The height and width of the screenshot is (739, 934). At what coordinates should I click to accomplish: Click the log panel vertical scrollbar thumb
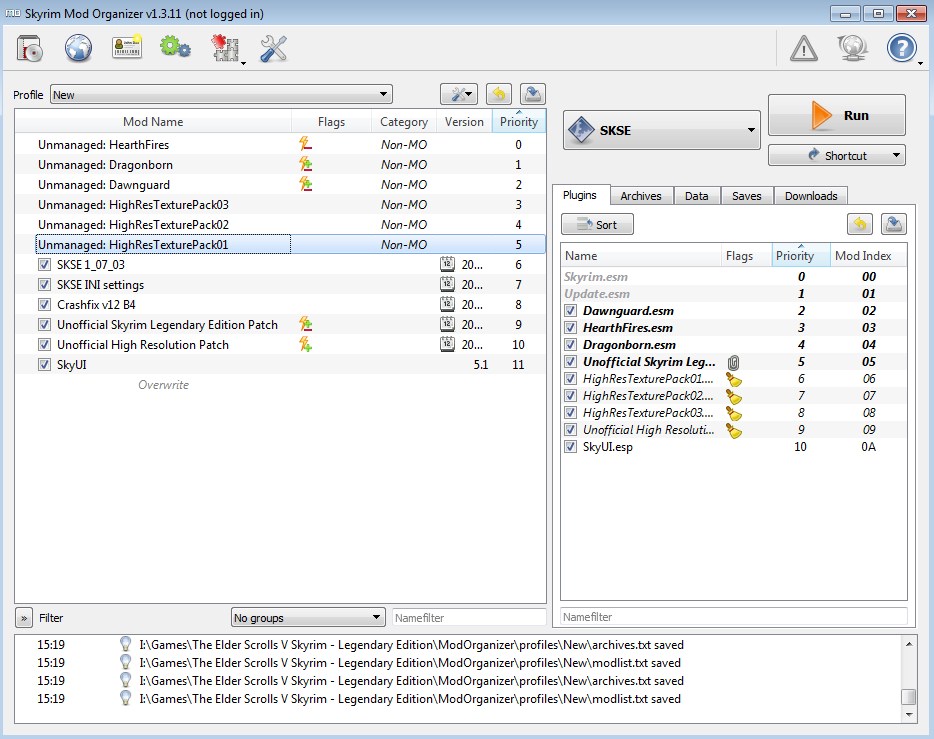pyautogui.click(x=908, y=696)
